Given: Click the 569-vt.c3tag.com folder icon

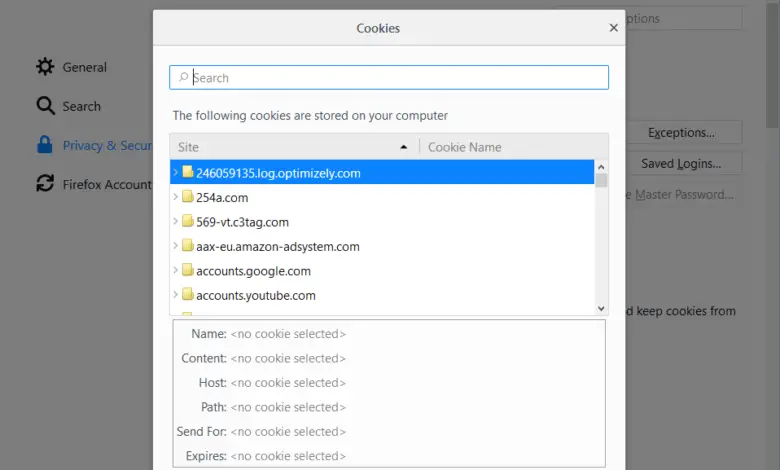Looking at the screenshot, I should click(x=187, y=222).
